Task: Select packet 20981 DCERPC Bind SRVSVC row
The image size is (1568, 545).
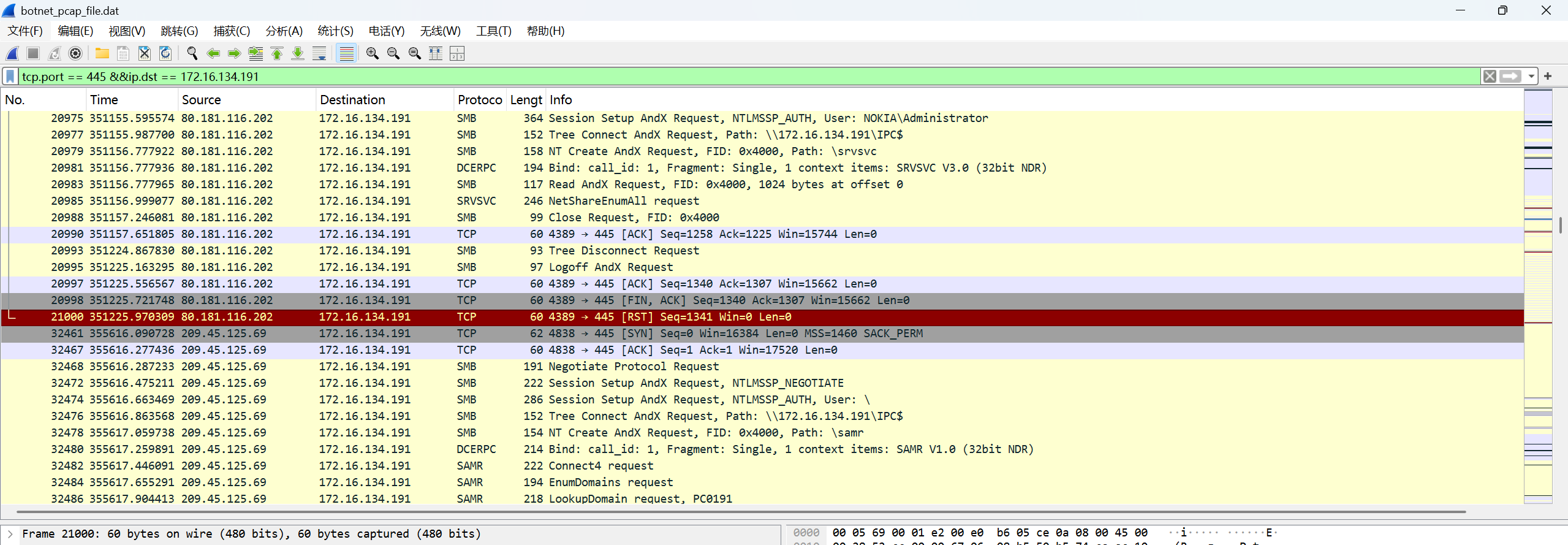Action: tap(762, 168)
